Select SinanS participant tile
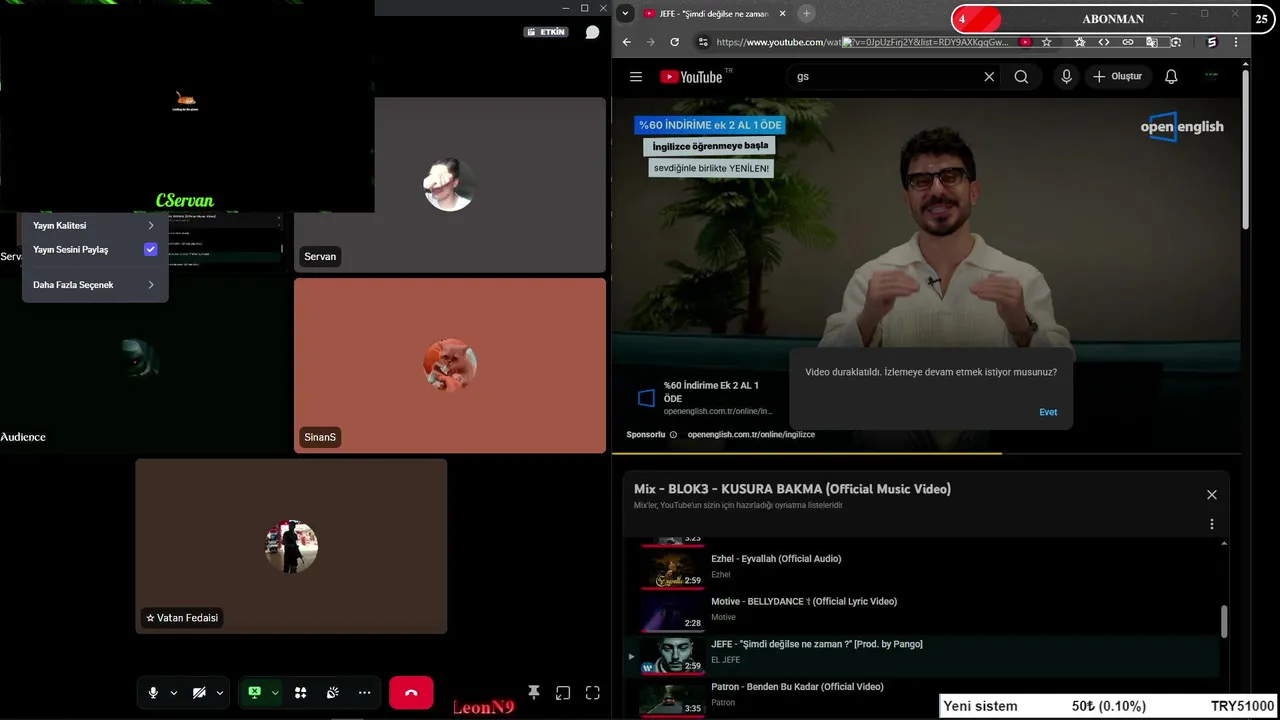The image size is (1280, 720). pos(450,366)
